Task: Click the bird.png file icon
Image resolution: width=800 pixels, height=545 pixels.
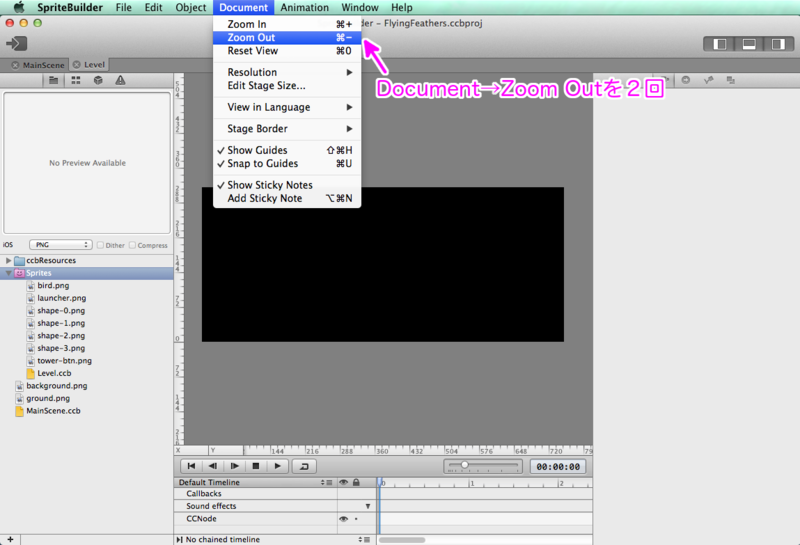Action: tap(31, 286)
